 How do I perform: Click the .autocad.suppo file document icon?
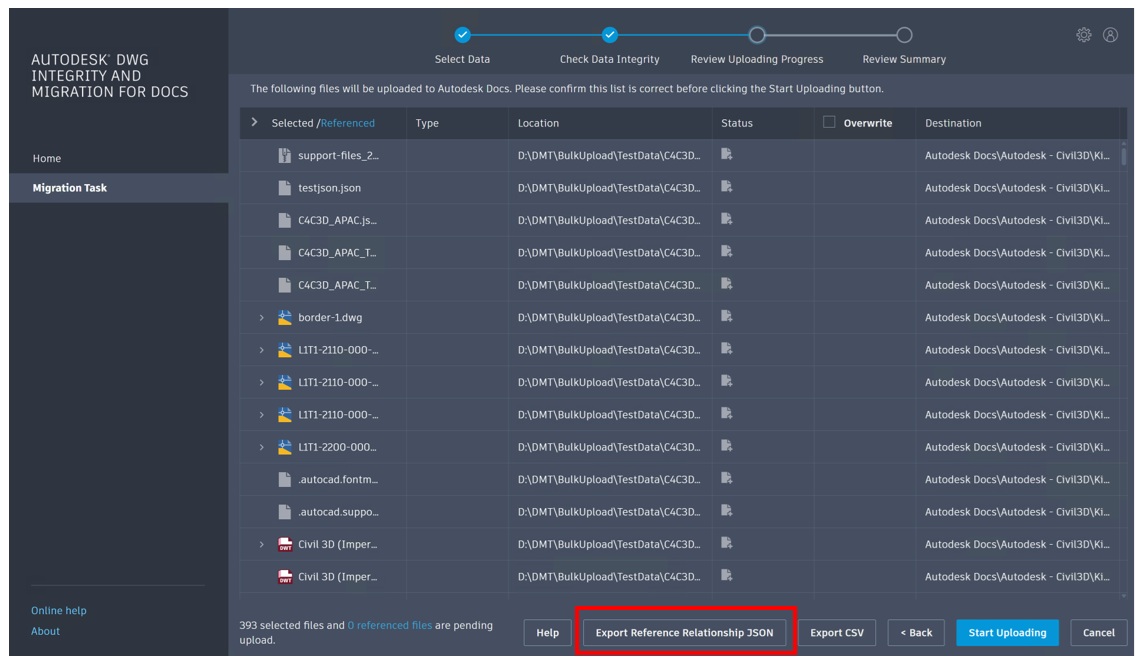pyautogui.click(x=284, y=512)
